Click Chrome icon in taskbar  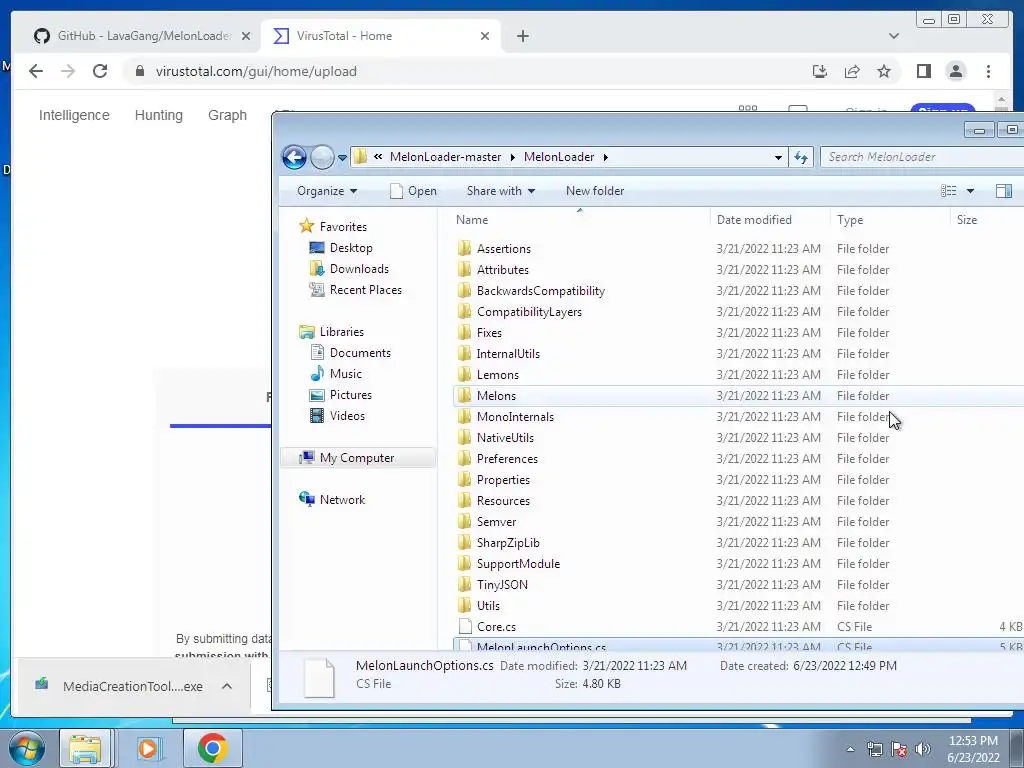coord(212,748)
